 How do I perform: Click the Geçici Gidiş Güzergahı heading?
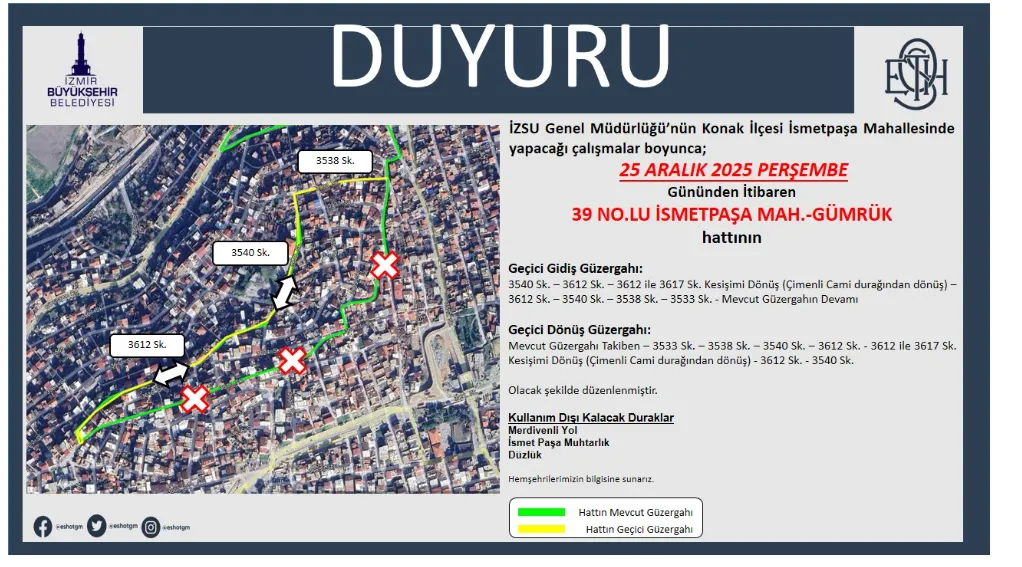tap(576, 269)
